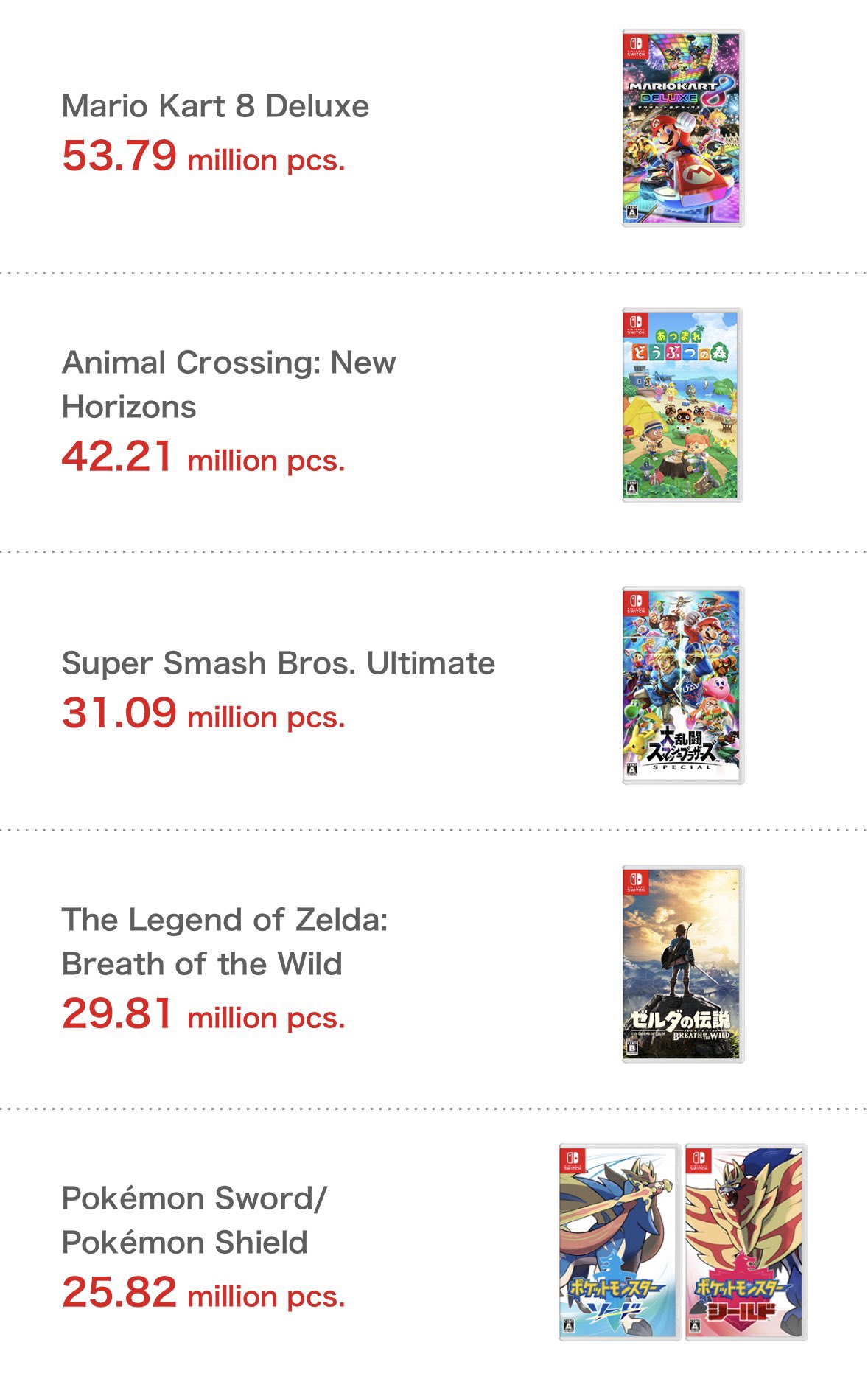Open the Pokémon Shield box art
Image resolution: width=868 pixels, height=1379 pixels.
(745, 1242)
